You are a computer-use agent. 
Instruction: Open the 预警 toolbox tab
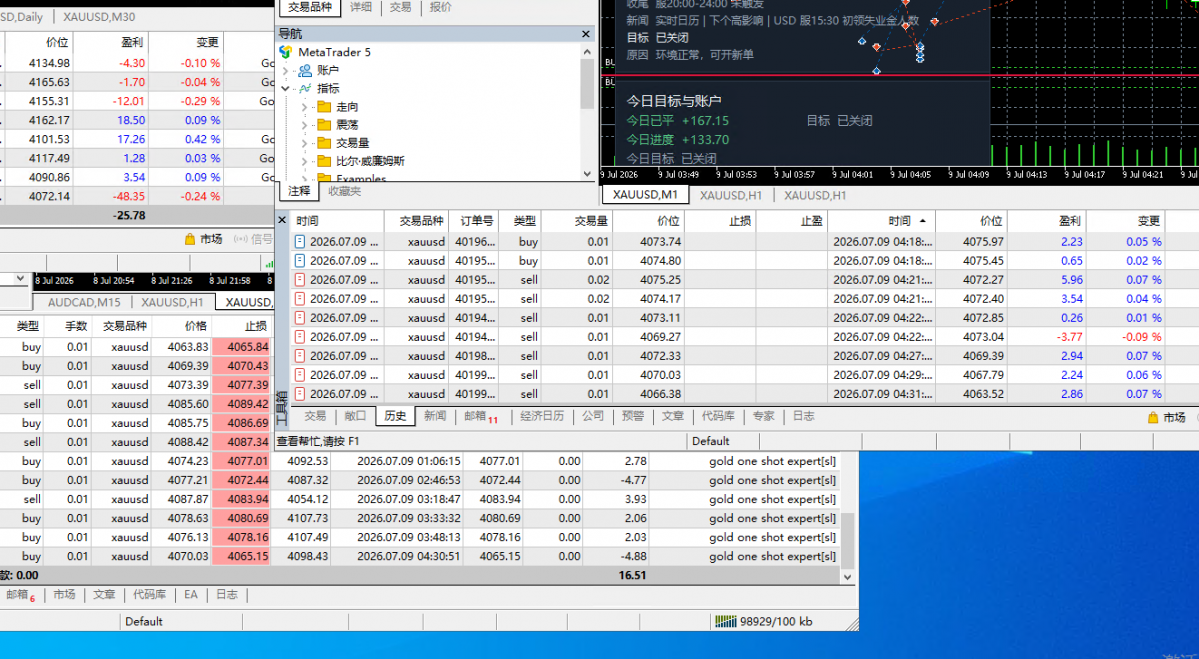click(632, 416)
